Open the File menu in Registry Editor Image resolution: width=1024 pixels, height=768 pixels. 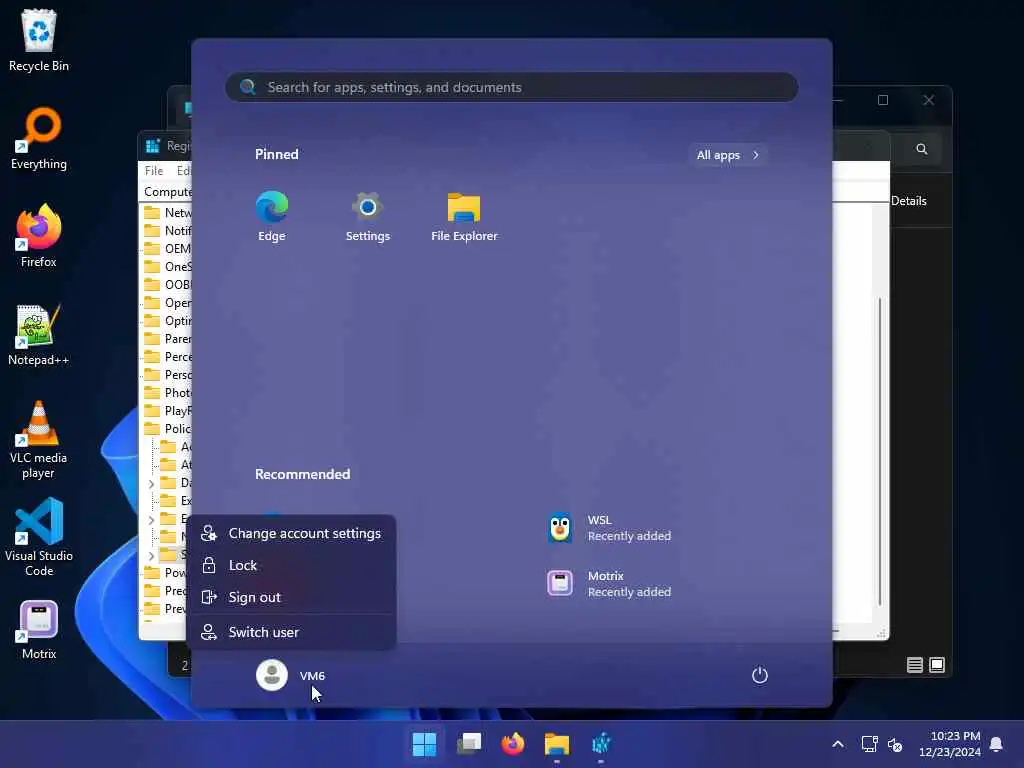click(154, 171)
